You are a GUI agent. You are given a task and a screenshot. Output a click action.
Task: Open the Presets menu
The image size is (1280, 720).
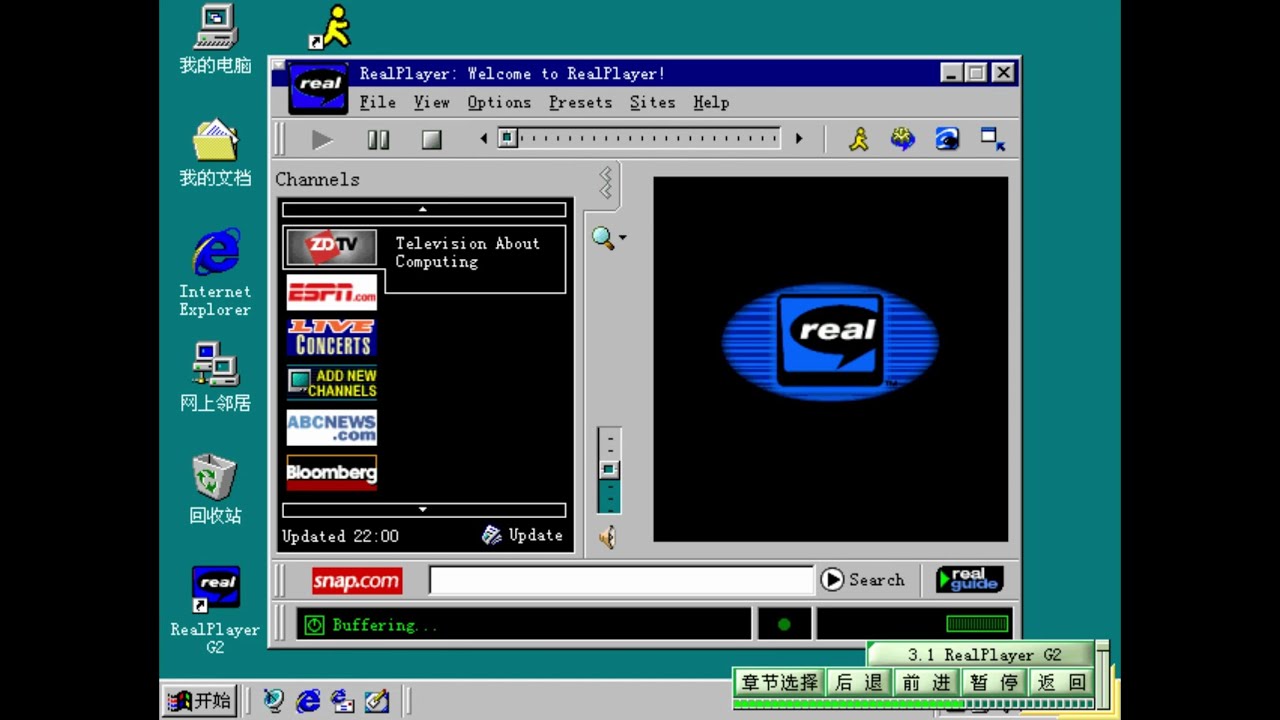tap(580, 102)
